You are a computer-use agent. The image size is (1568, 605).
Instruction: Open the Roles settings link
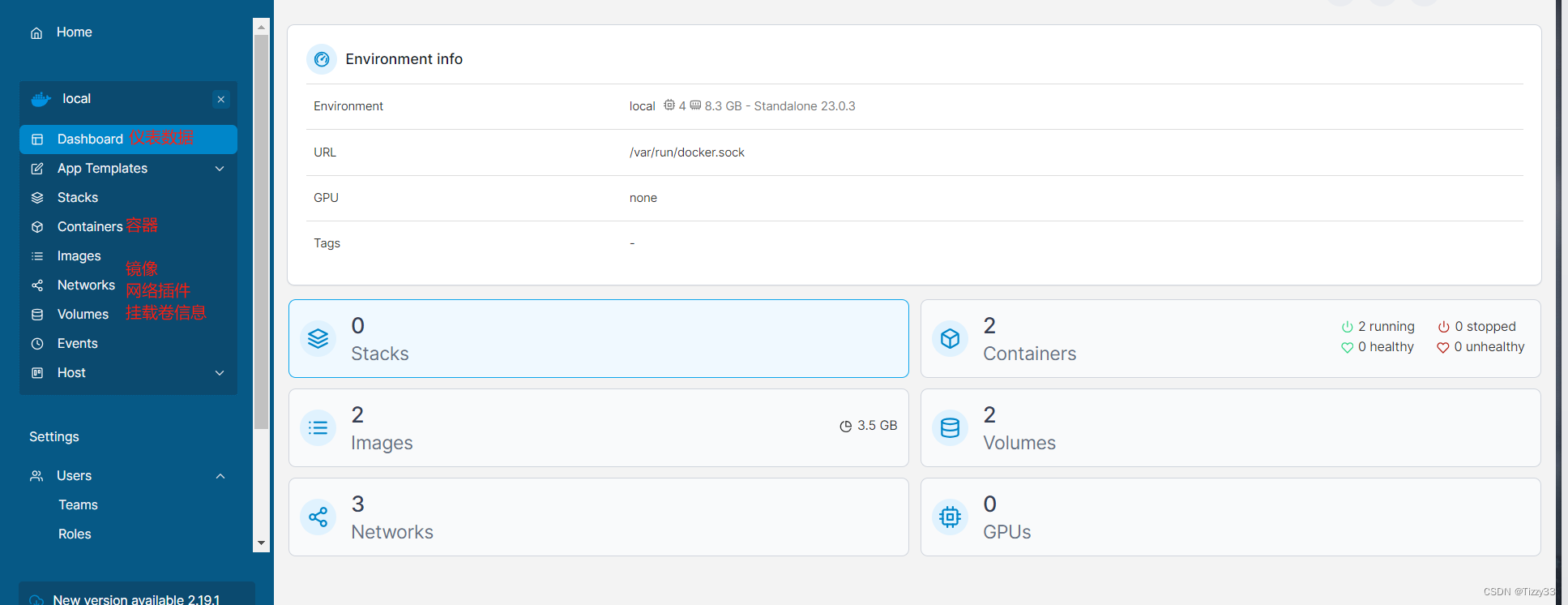click(x=75, y=534)
